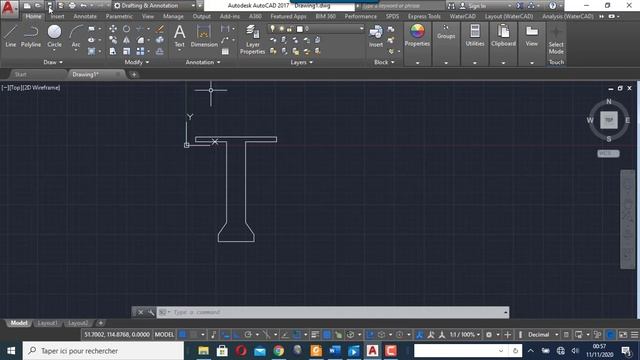Select the Circle tool
The image size is (640, 360).
(x=54, y=36)
